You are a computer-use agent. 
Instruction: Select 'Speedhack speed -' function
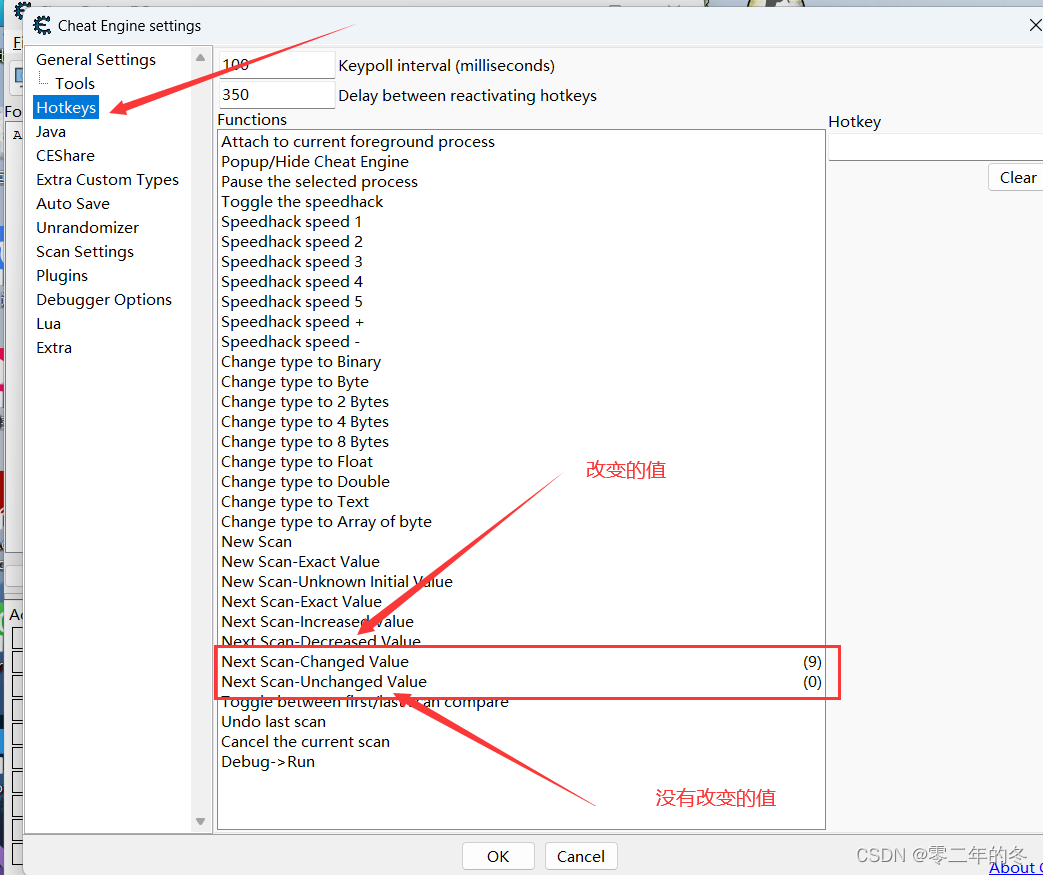tap(521, 341)
